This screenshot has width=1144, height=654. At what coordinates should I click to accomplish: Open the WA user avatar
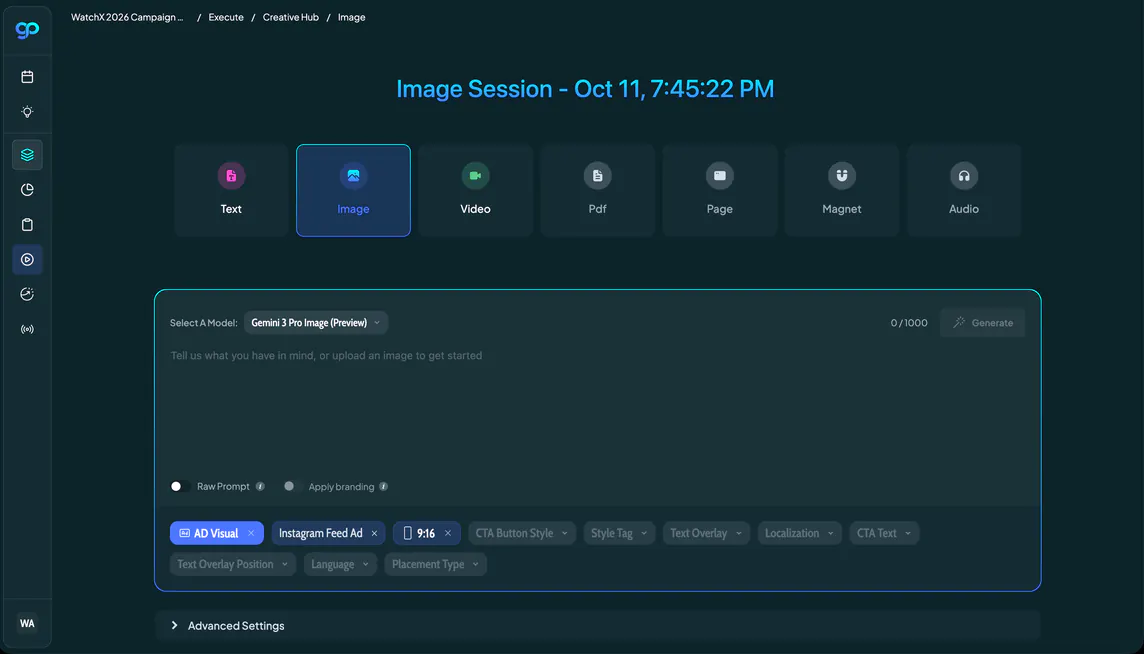pyautogui.click(x=27, y=623)
